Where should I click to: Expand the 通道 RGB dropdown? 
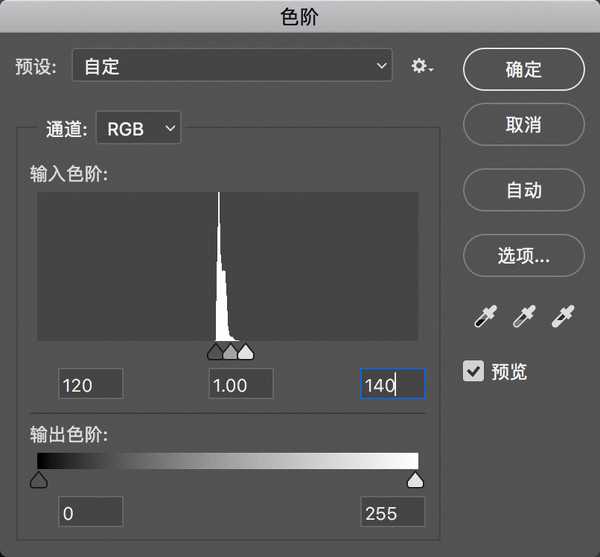click(138, 127)
